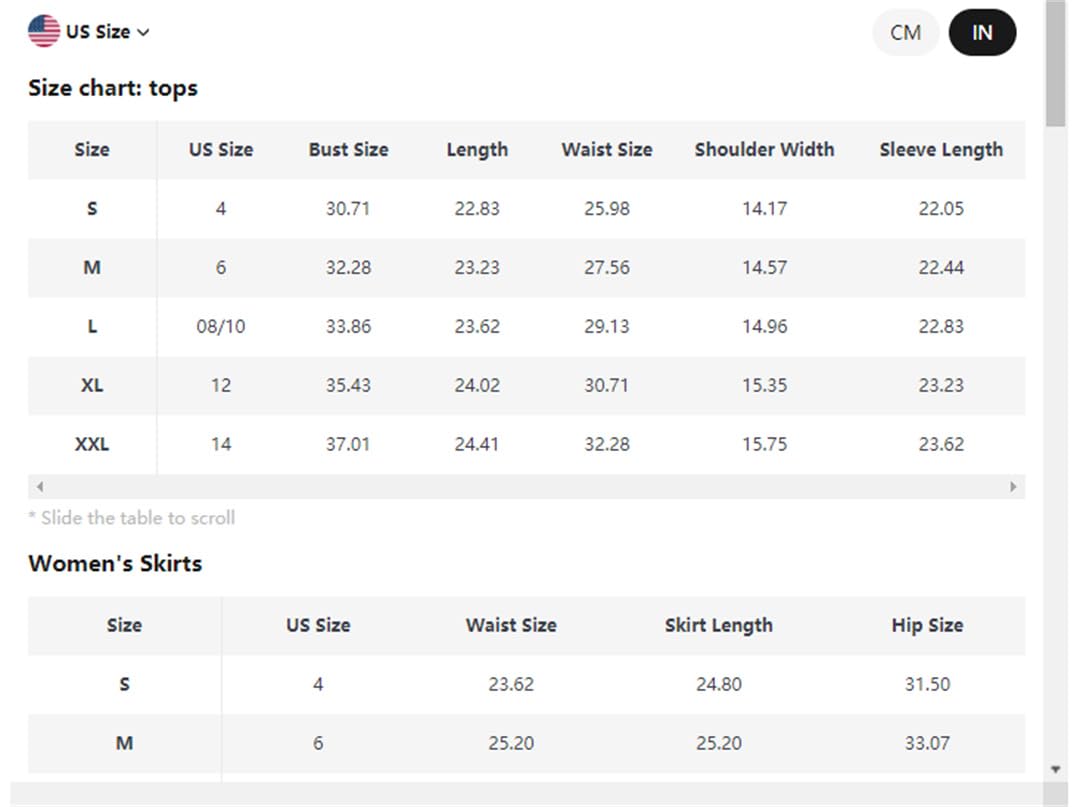Click the tops table horizontal scrollbar track
Image resolution: width=1080 pixels, height=807 pixels.
pos(526,487)
